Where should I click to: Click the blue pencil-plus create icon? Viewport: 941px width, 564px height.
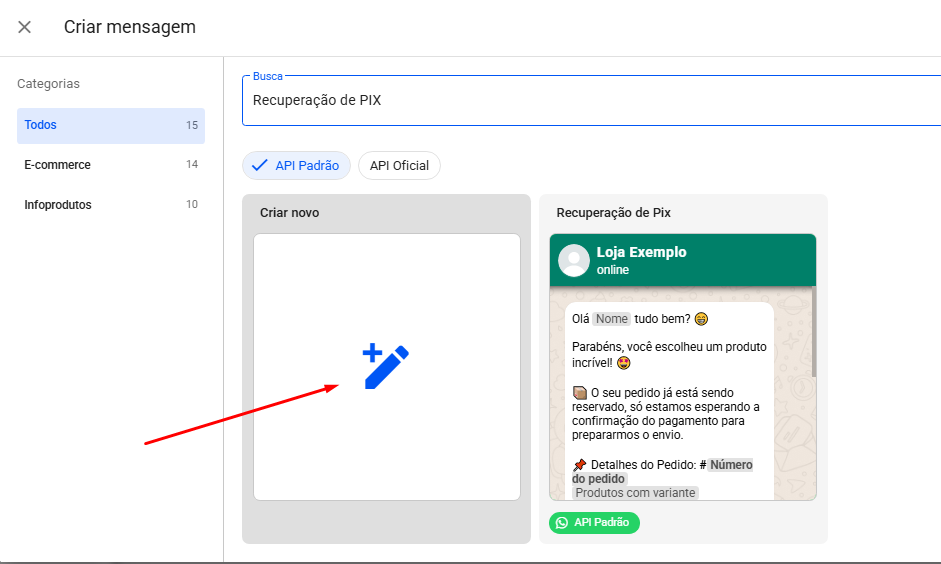[386, 366]
